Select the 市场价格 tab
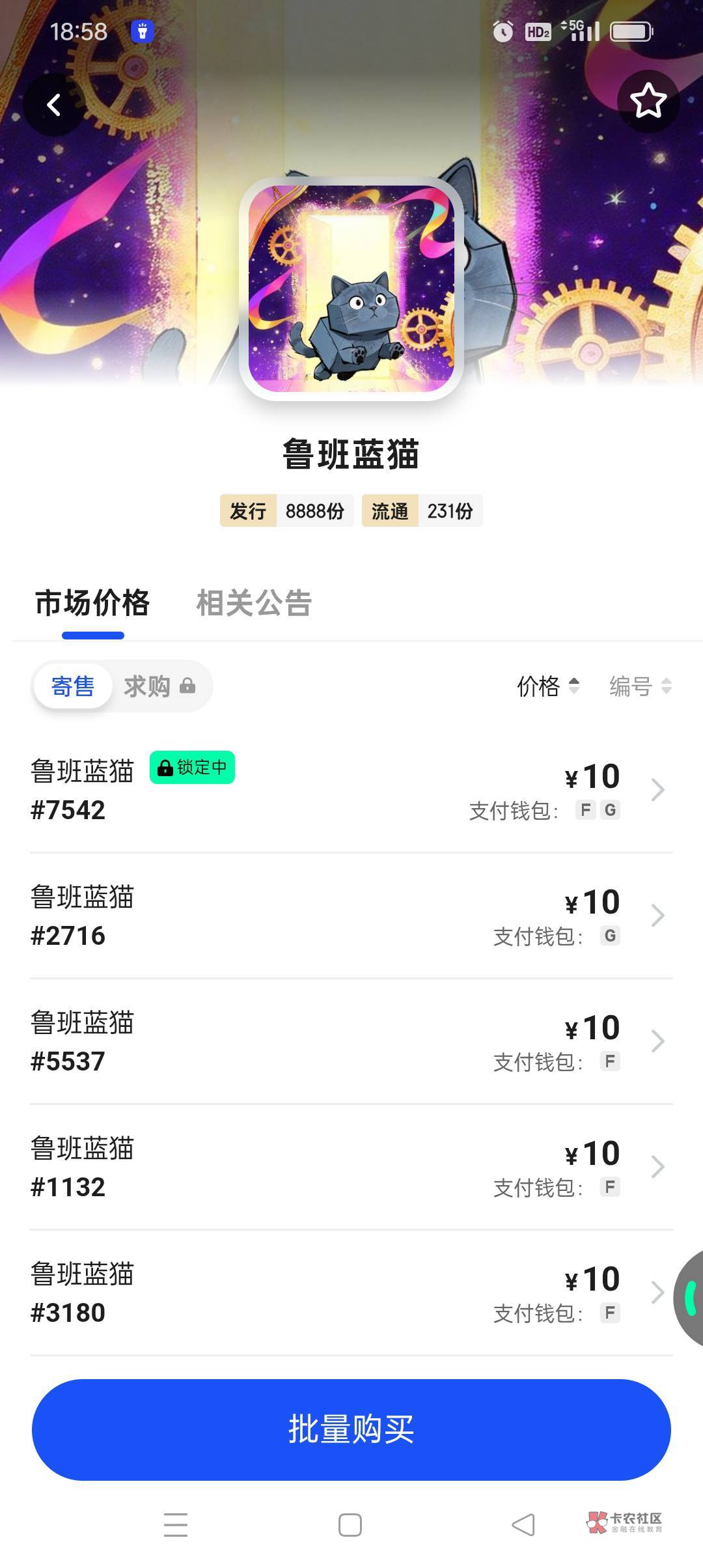703x1568 pixels. 92,603
